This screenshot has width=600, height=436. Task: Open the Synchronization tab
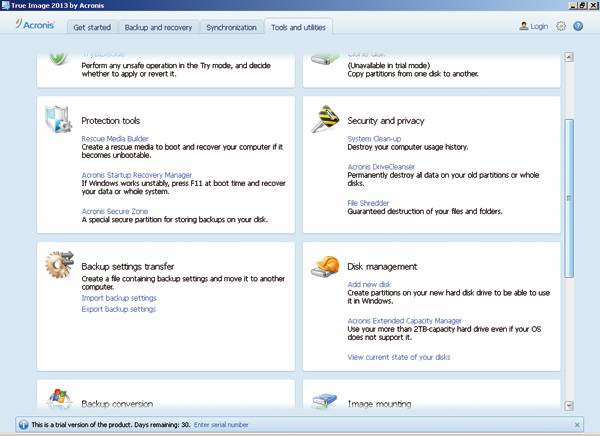(232, 27)
